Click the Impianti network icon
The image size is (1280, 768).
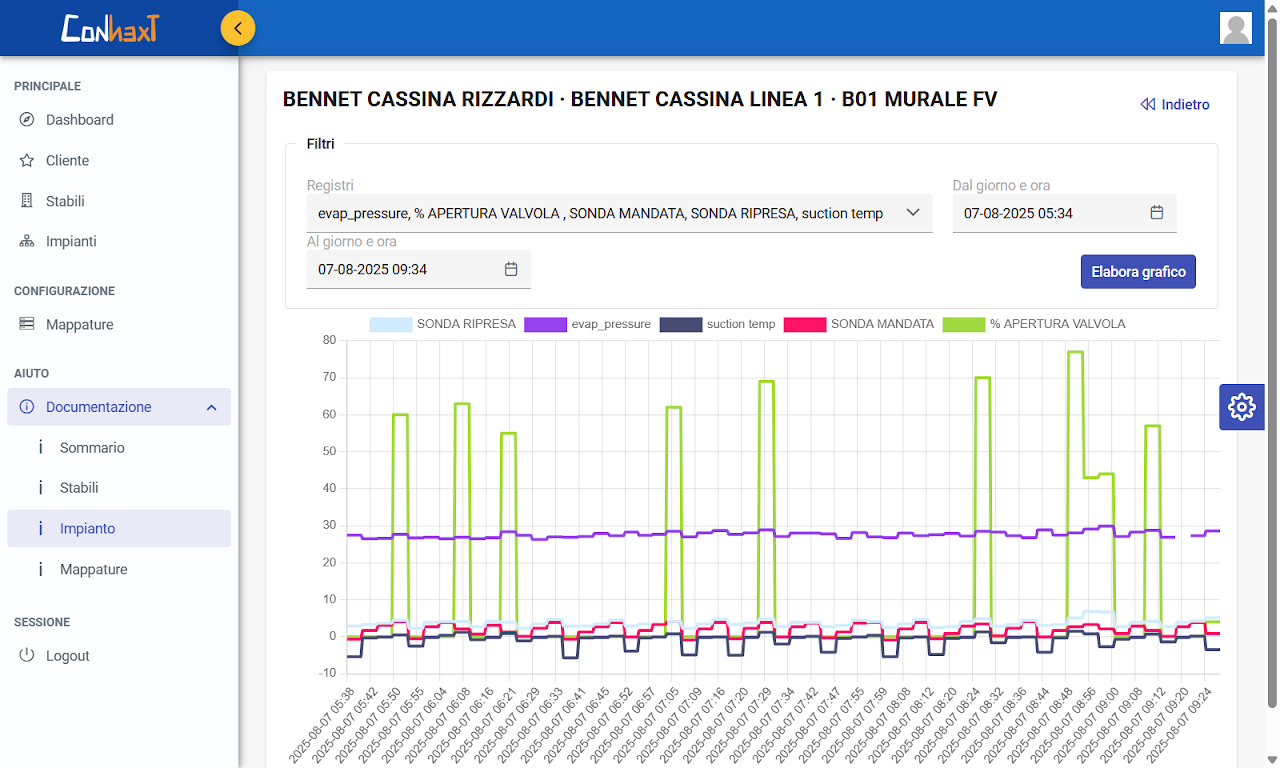(27, 242)
